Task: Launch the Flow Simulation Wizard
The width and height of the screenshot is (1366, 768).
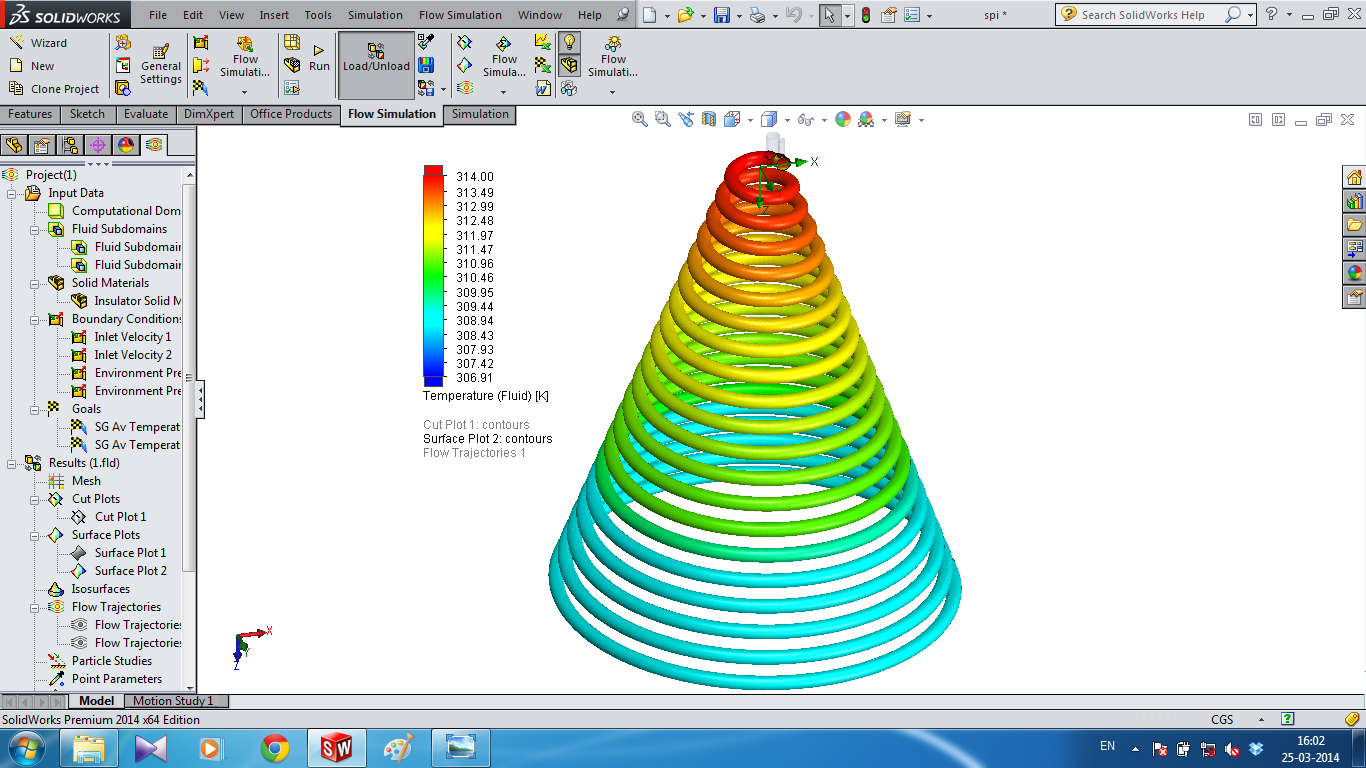Action: [38, 43]
